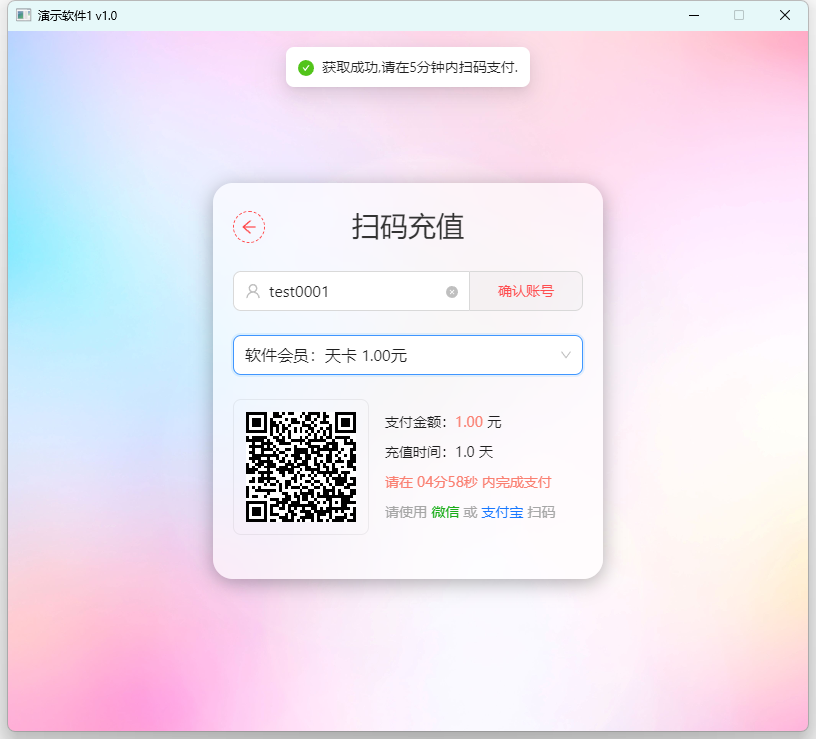Screen dimensions: 816x739
Task: Click the 充值时间: 1.0 天 text
Action: pyautogui.click(x=439, y=452)
